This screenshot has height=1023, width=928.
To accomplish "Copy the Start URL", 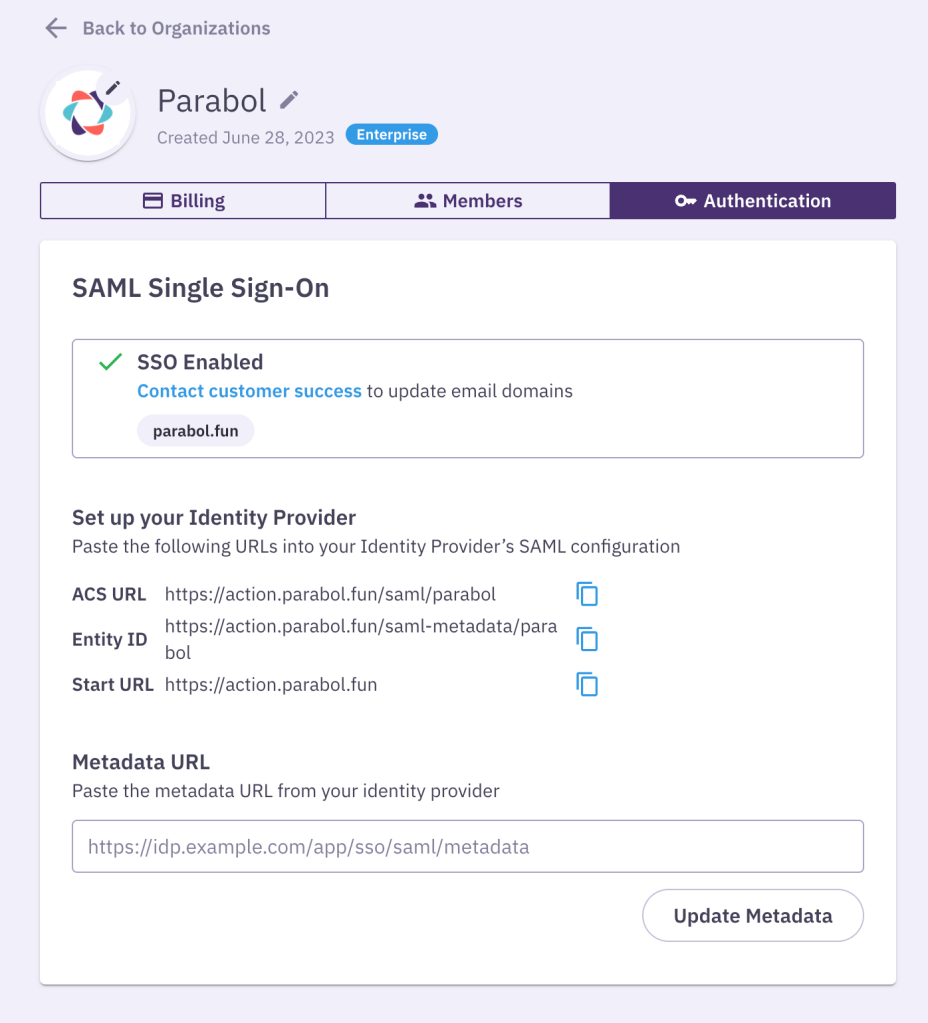I will tap(587, 684).
